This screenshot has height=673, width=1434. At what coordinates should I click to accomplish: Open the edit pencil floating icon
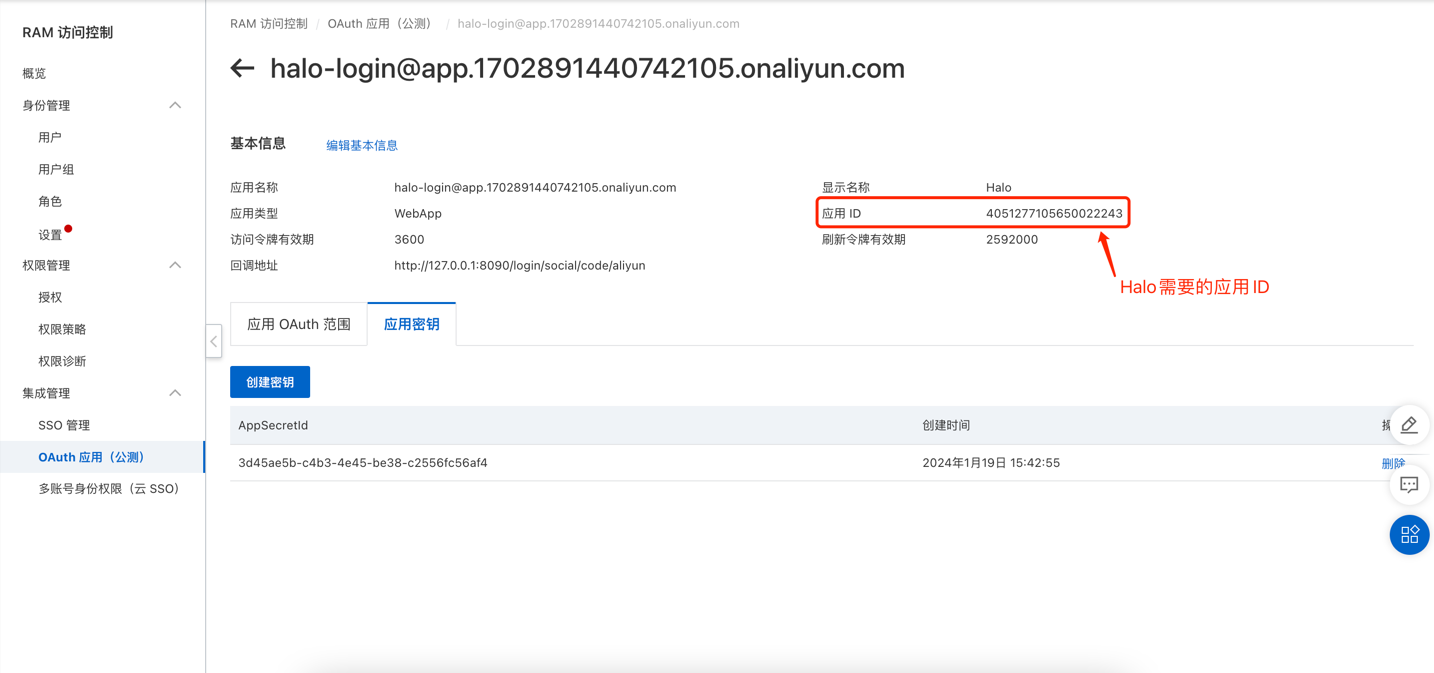[1409, 425]
